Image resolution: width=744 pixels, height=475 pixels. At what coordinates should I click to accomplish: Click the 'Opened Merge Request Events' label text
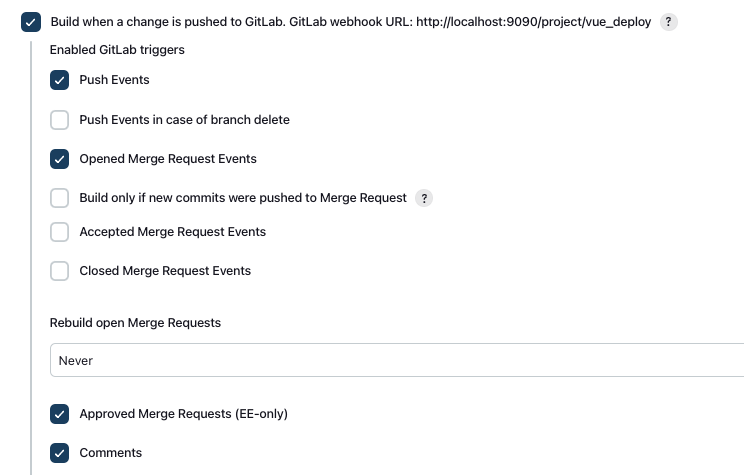point(168,159)
